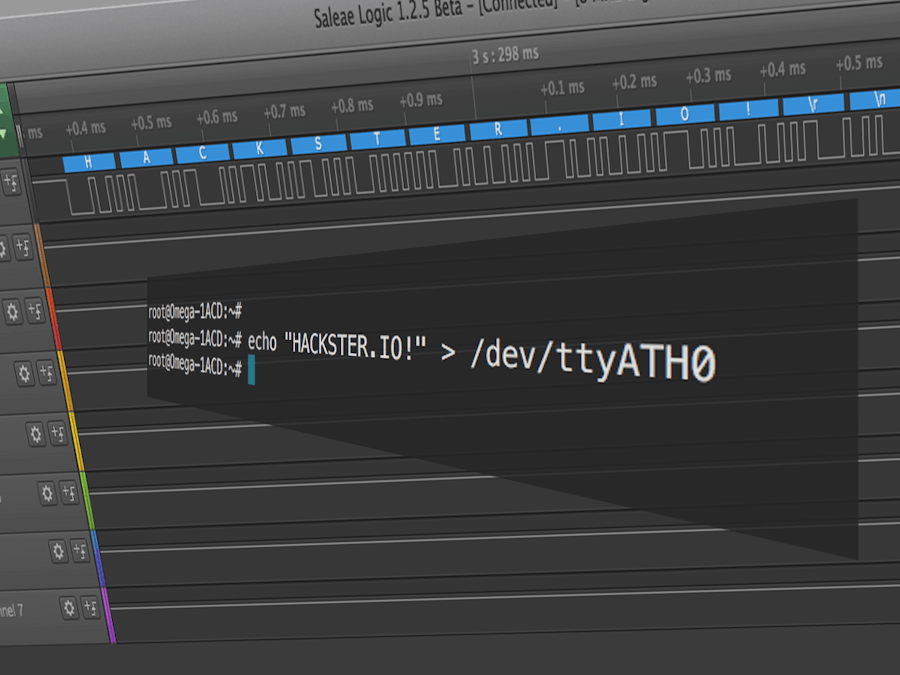This screenshot has height=675, width=900.
Task: Select the decoded 'O' byte label
Action: [x=685, y=113]
